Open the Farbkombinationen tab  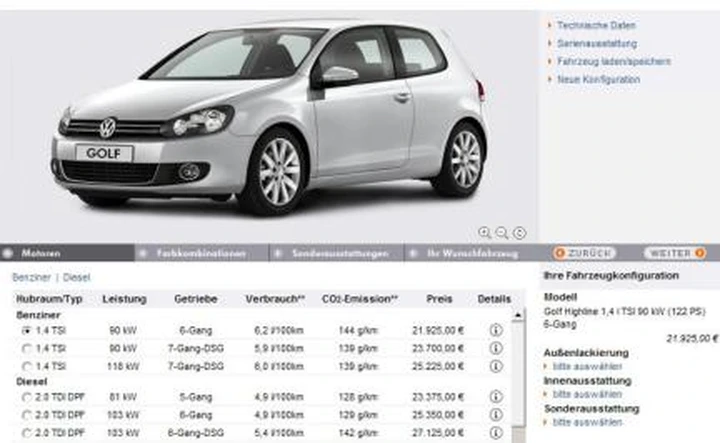[201, 253]
